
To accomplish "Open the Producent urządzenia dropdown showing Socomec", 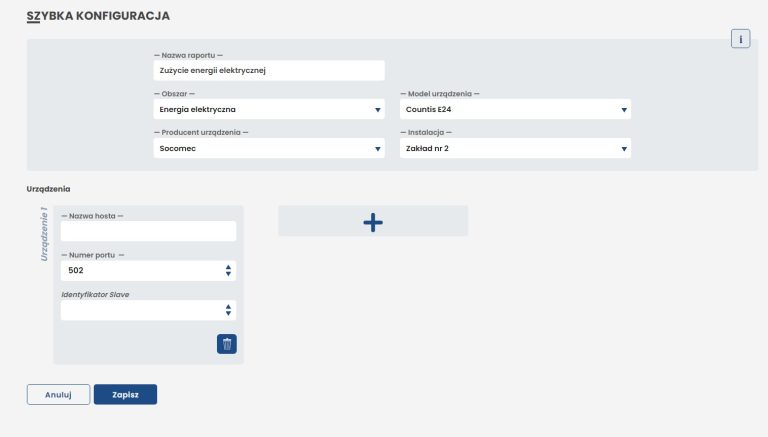I will click(x=269, y=148).
